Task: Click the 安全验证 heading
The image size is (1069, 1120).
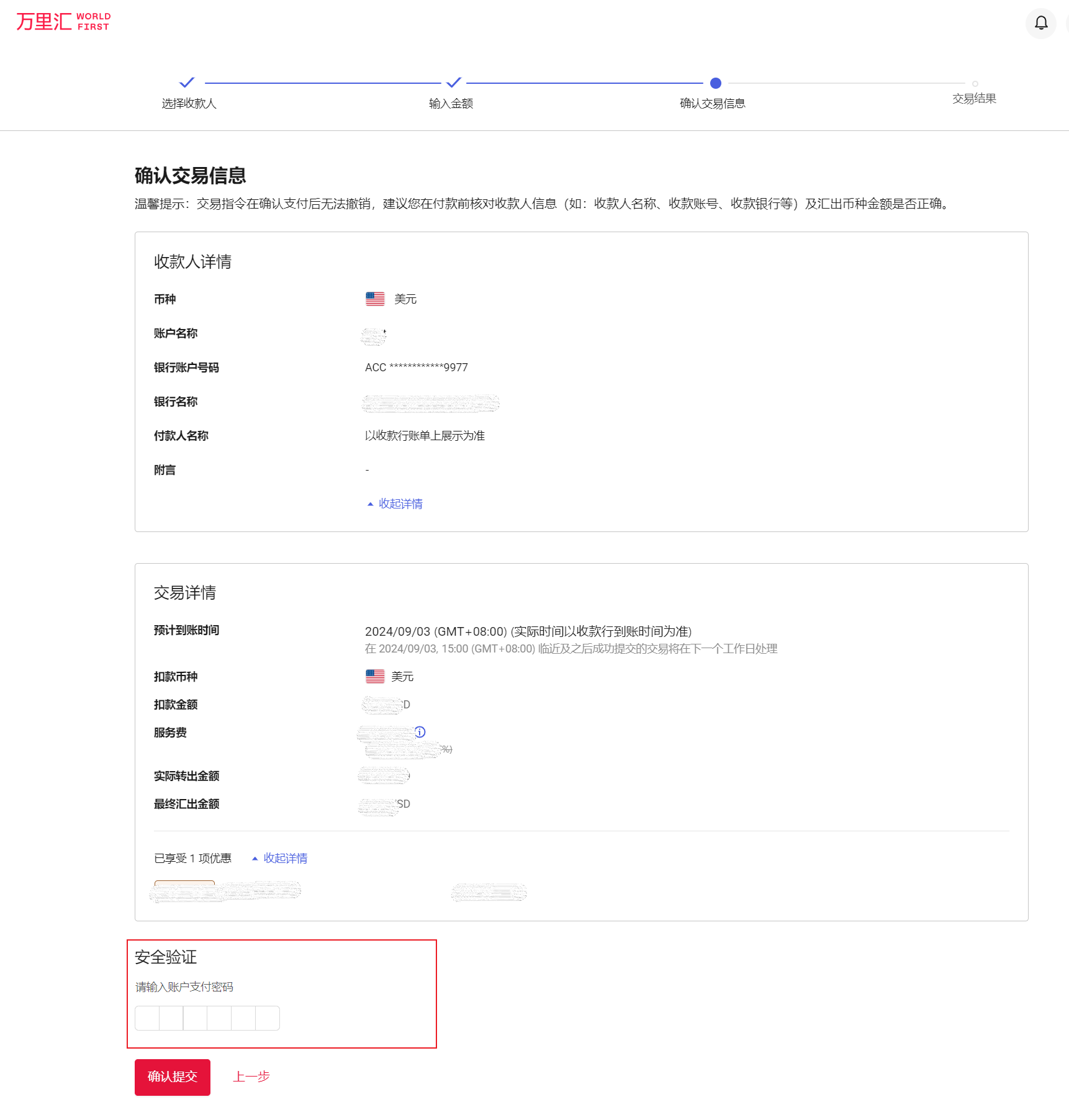Action: [166, 957]
